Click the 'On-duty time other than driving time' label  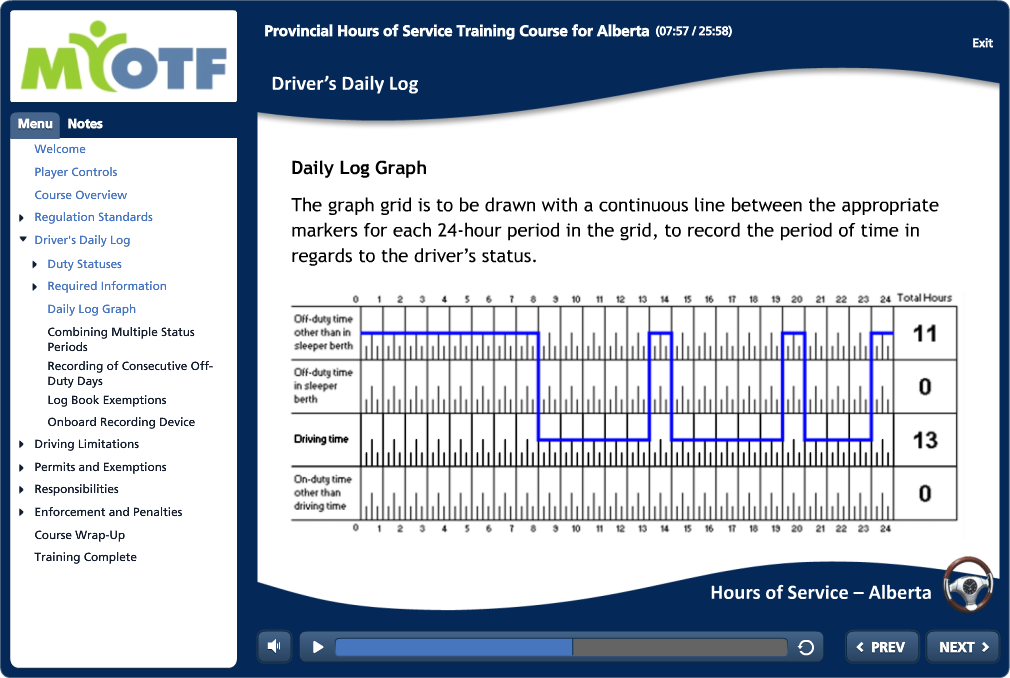(323, 493)
